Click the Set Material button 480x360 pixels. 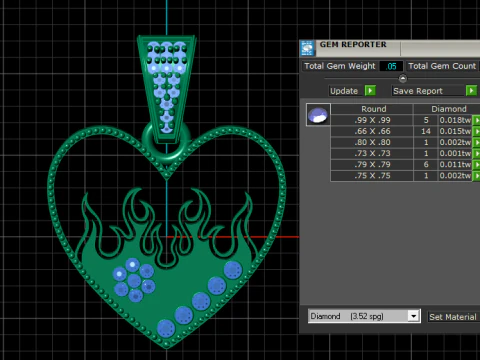tap(454, 317)
